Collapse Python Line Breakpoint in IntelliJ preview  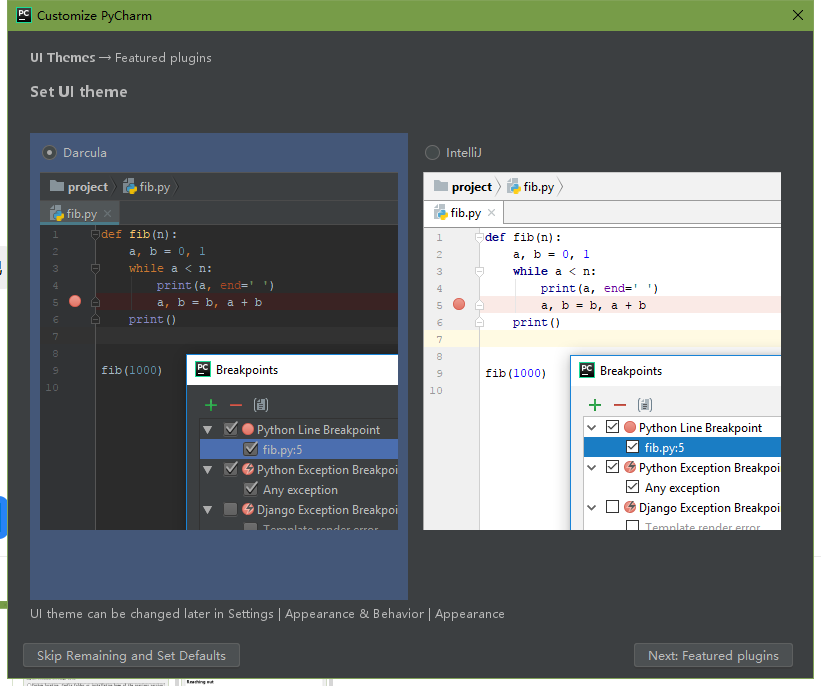pyautogui.click(x=592, y=428)
